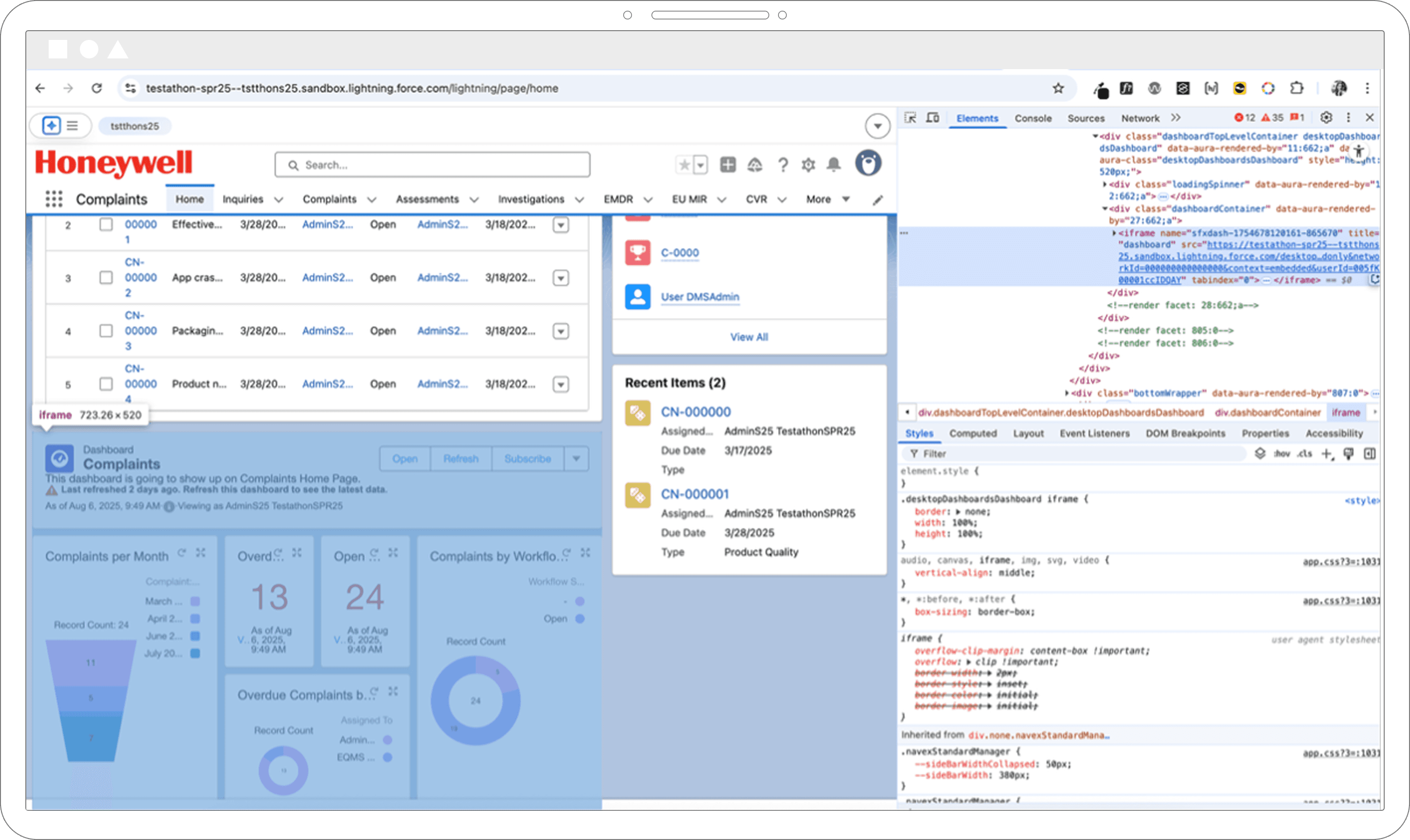Click the Favorites star button
This screenshot has width=1410, height=840.
[684, 164]
